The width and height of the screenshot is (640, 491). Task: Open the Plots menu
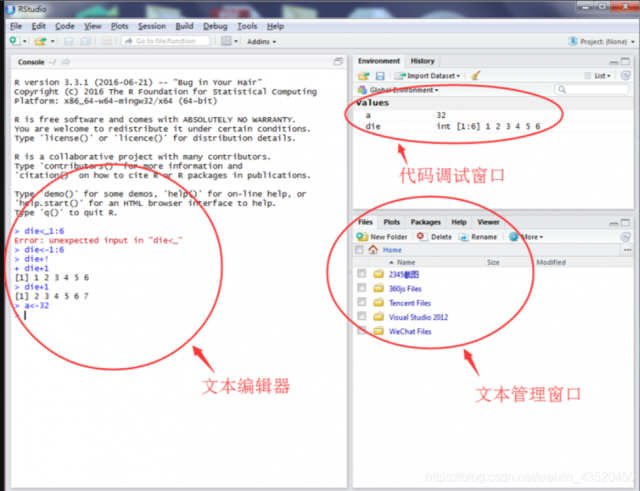(119, 26)
